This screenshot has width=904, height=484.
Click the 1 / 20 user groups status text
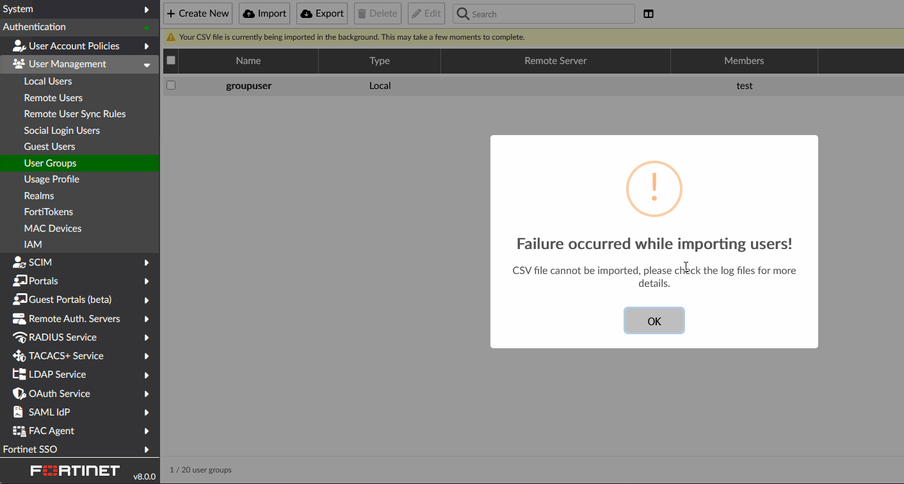point(201,470)
